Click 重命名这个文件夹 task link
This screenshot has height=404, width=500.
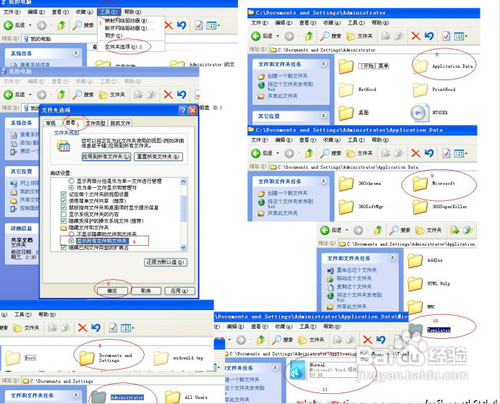(x=357, y=270)
